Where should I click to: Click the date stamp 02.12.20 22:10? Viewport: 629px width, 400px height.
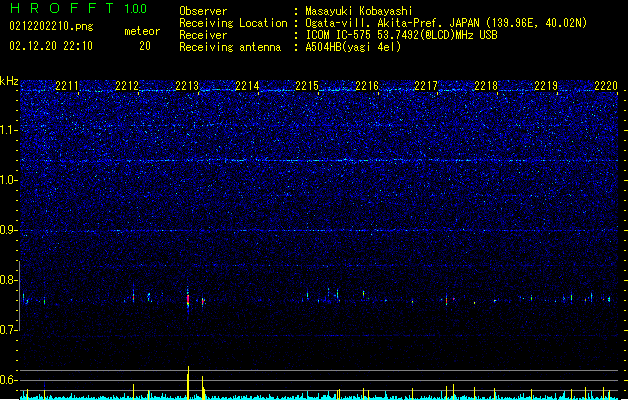click(x=51, y=46)
